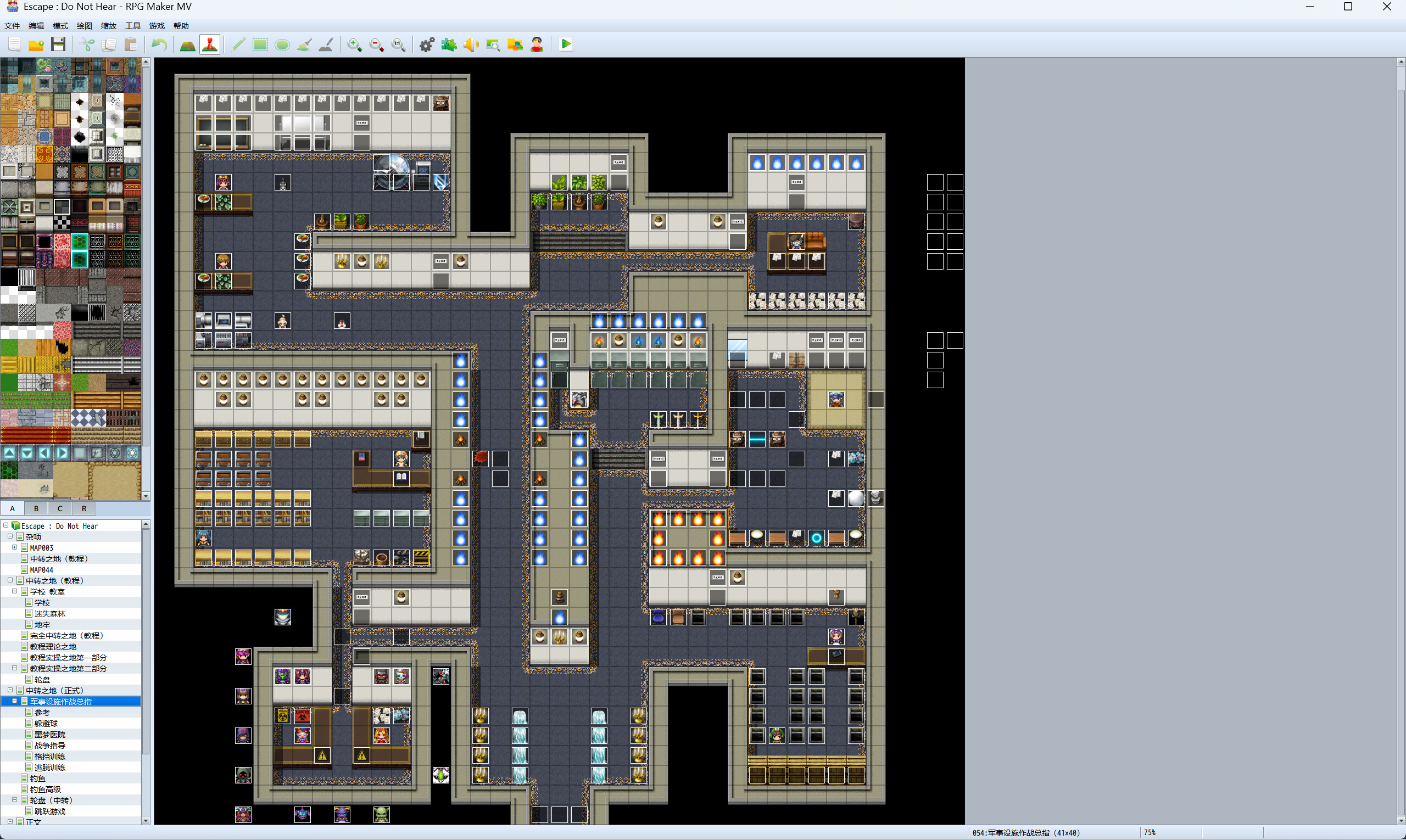Screen dimensions: 1406x840
Task: Open the Plugin Manager
Action: click(449, 44)
